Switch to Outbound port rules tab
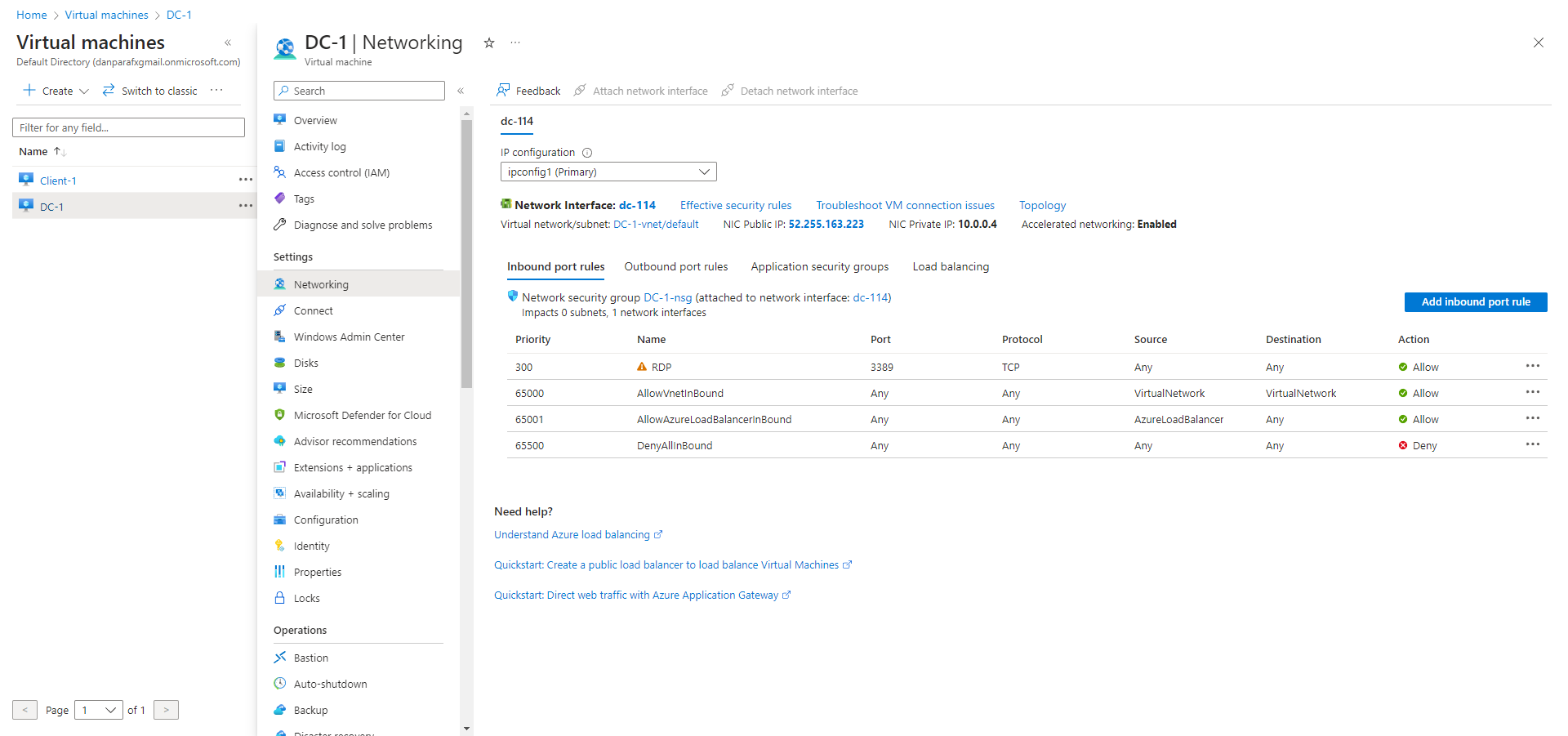The image size is (1568, 736). [x=676, y=266]
